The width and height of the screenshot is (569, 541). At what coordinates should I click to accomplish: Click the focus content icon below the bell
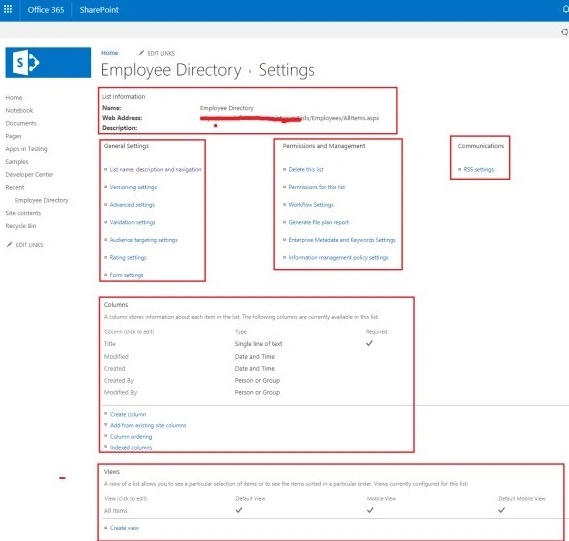coord(564,32)
